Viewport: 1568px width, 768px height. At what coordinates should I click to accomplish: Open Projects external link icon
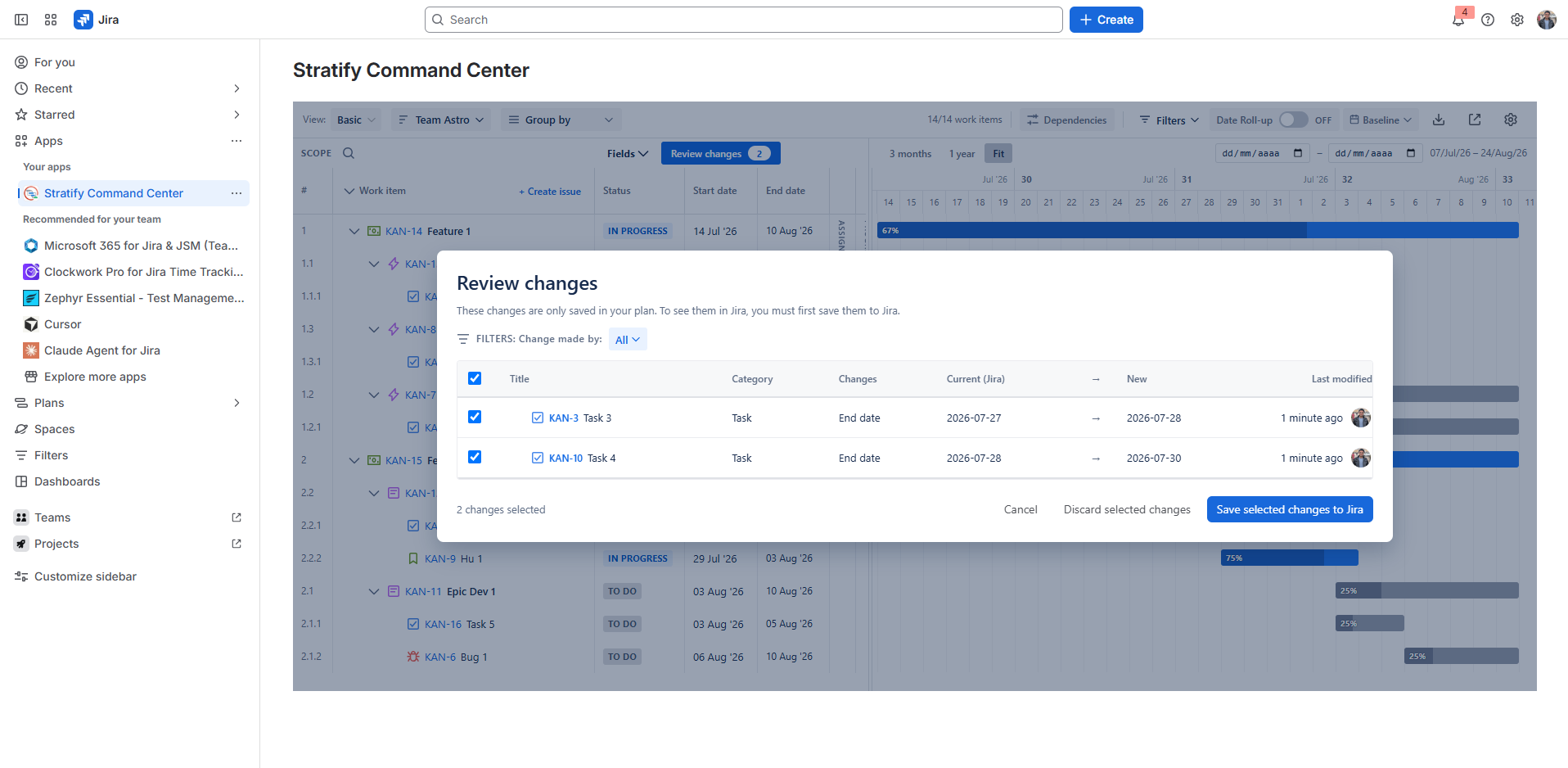(237, 544)
